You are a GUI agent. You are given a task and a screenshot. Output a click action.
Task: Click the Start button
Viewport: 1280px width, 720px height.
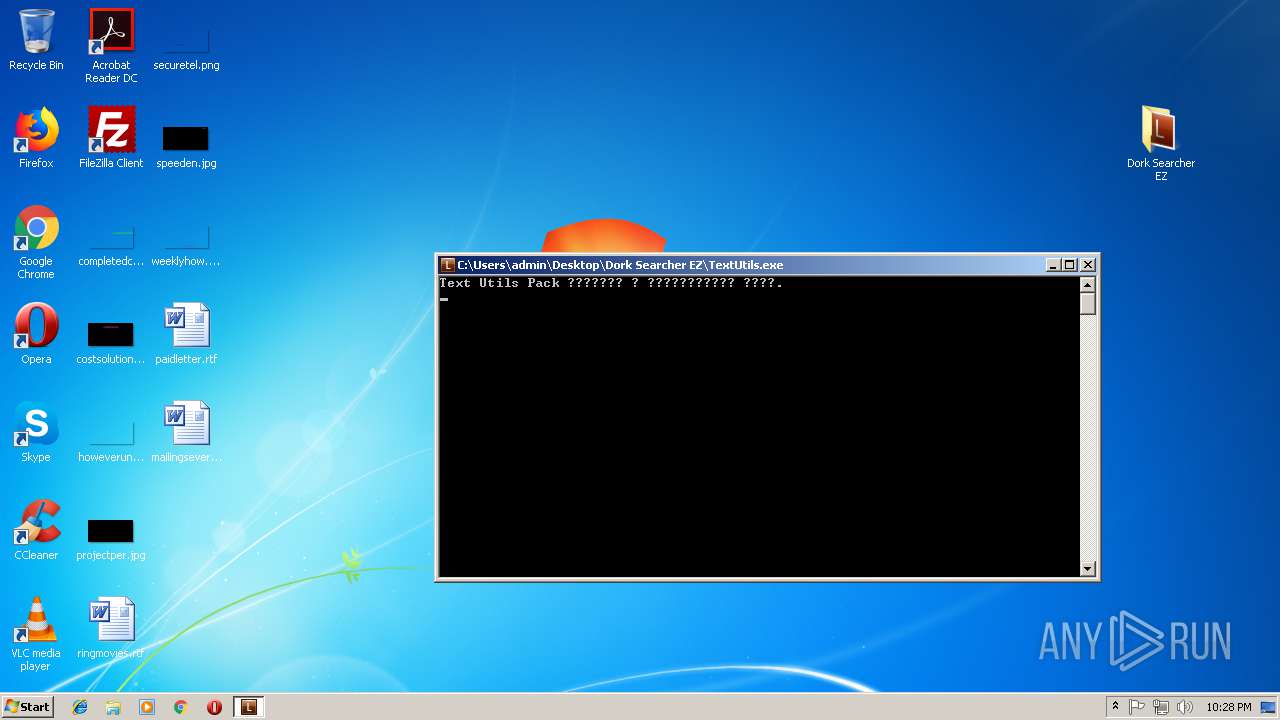(27, 707)
